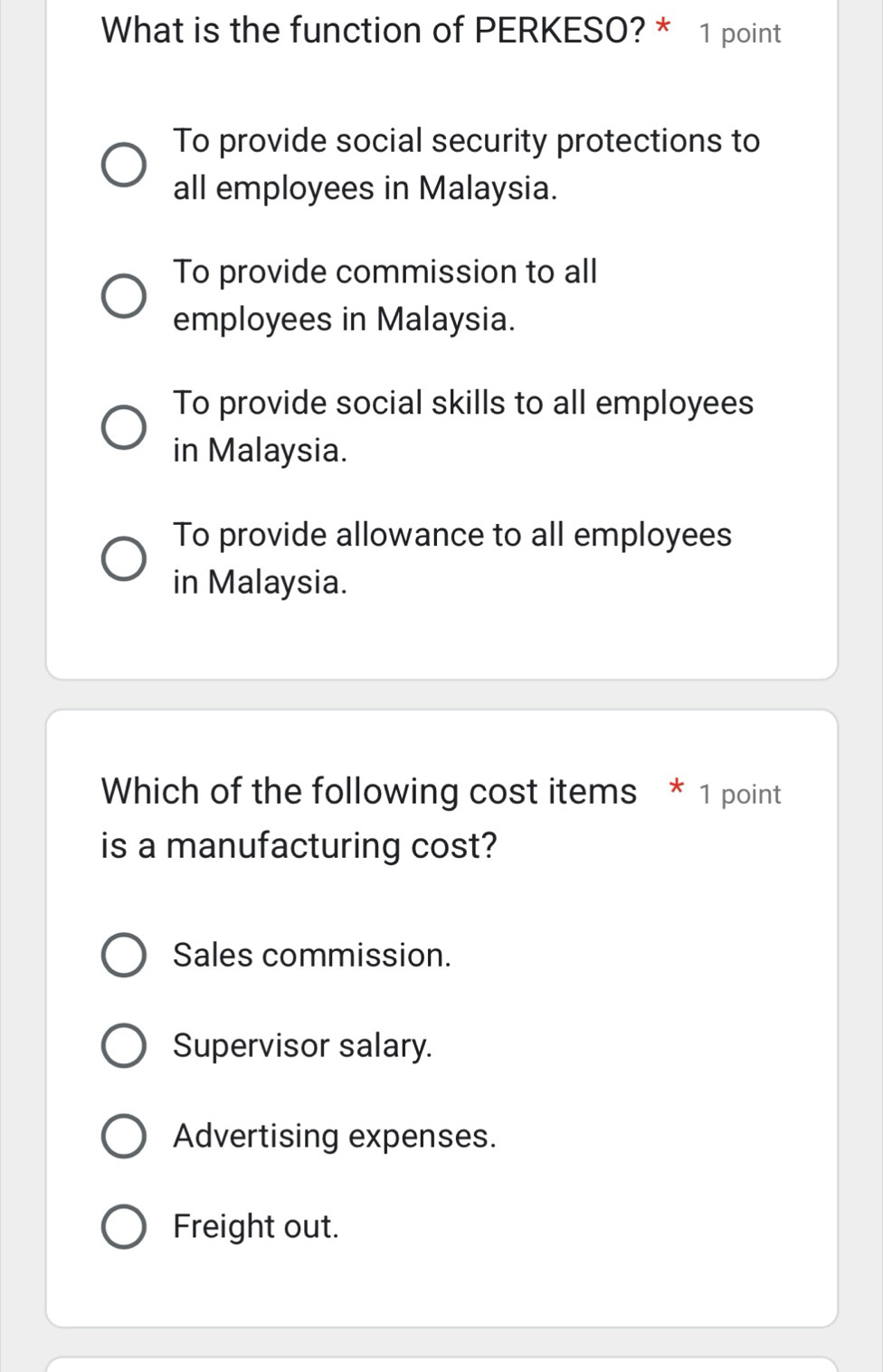Viewport: 883px width, 1372px height.
Task: Select radio button for social security protections
Action: click(123, 165)
